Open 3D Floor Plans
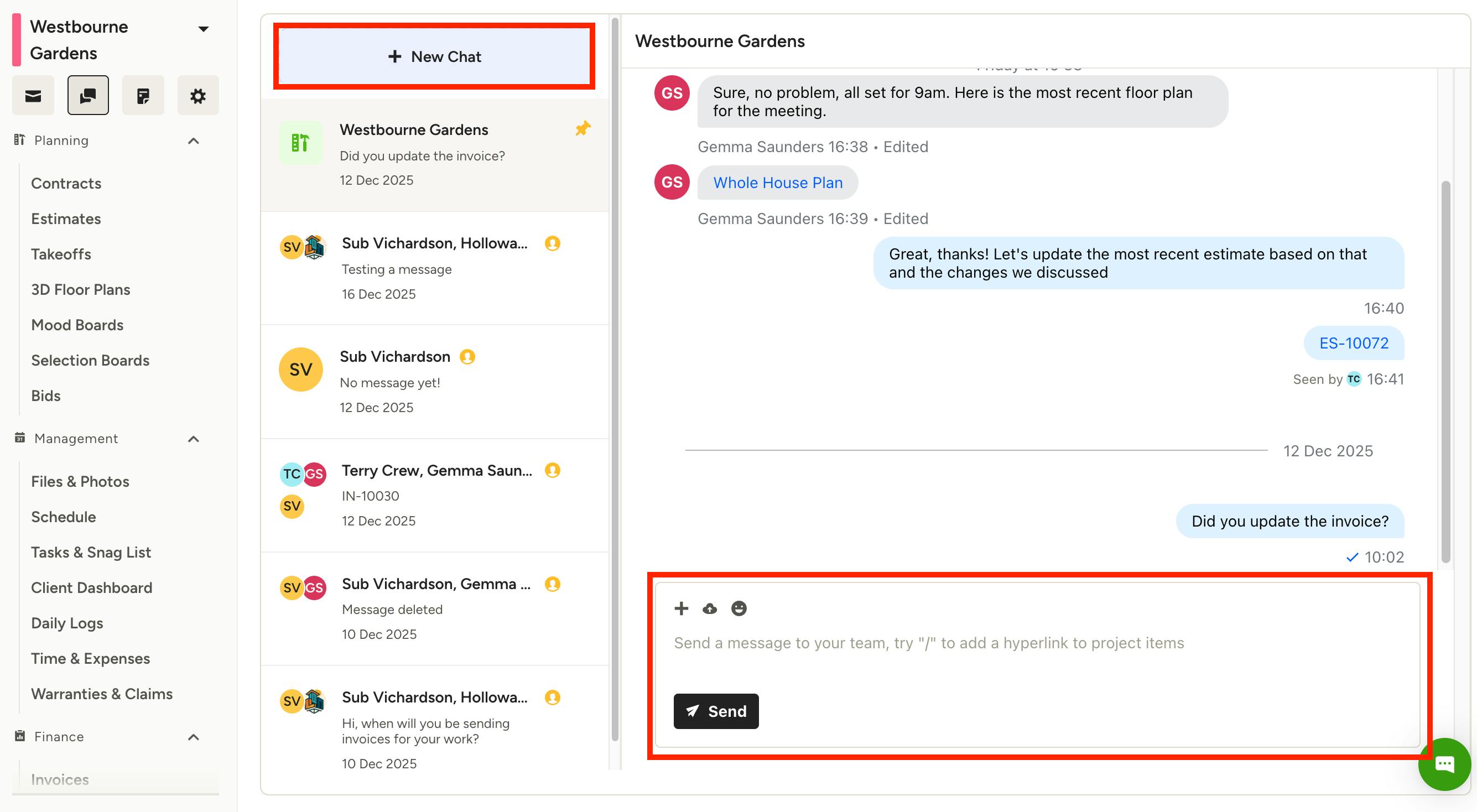This screenshot has width=1477, height=812. tap(80, 290)
